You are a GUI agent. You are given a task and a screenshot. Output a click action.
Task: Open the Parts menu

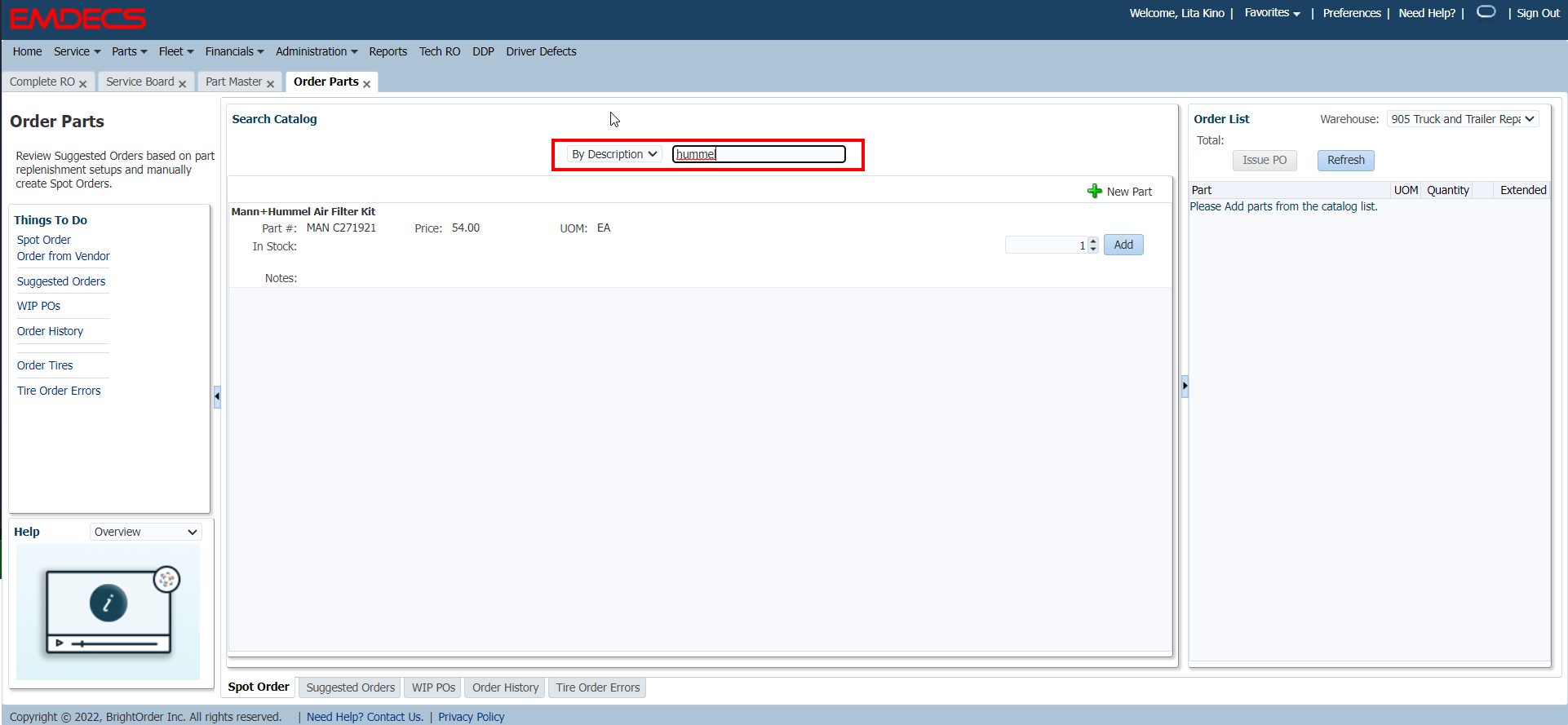(129, 51)
